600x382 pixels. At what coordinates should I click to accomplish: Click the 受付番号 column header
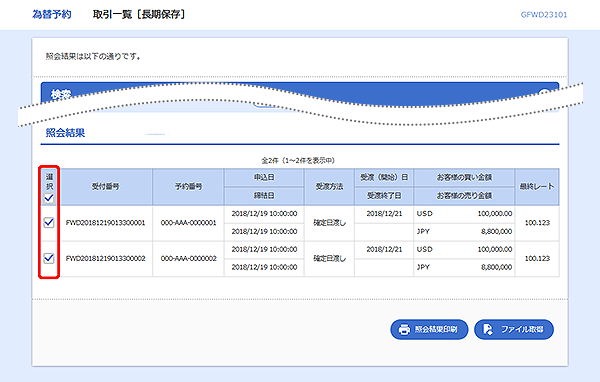106,187
